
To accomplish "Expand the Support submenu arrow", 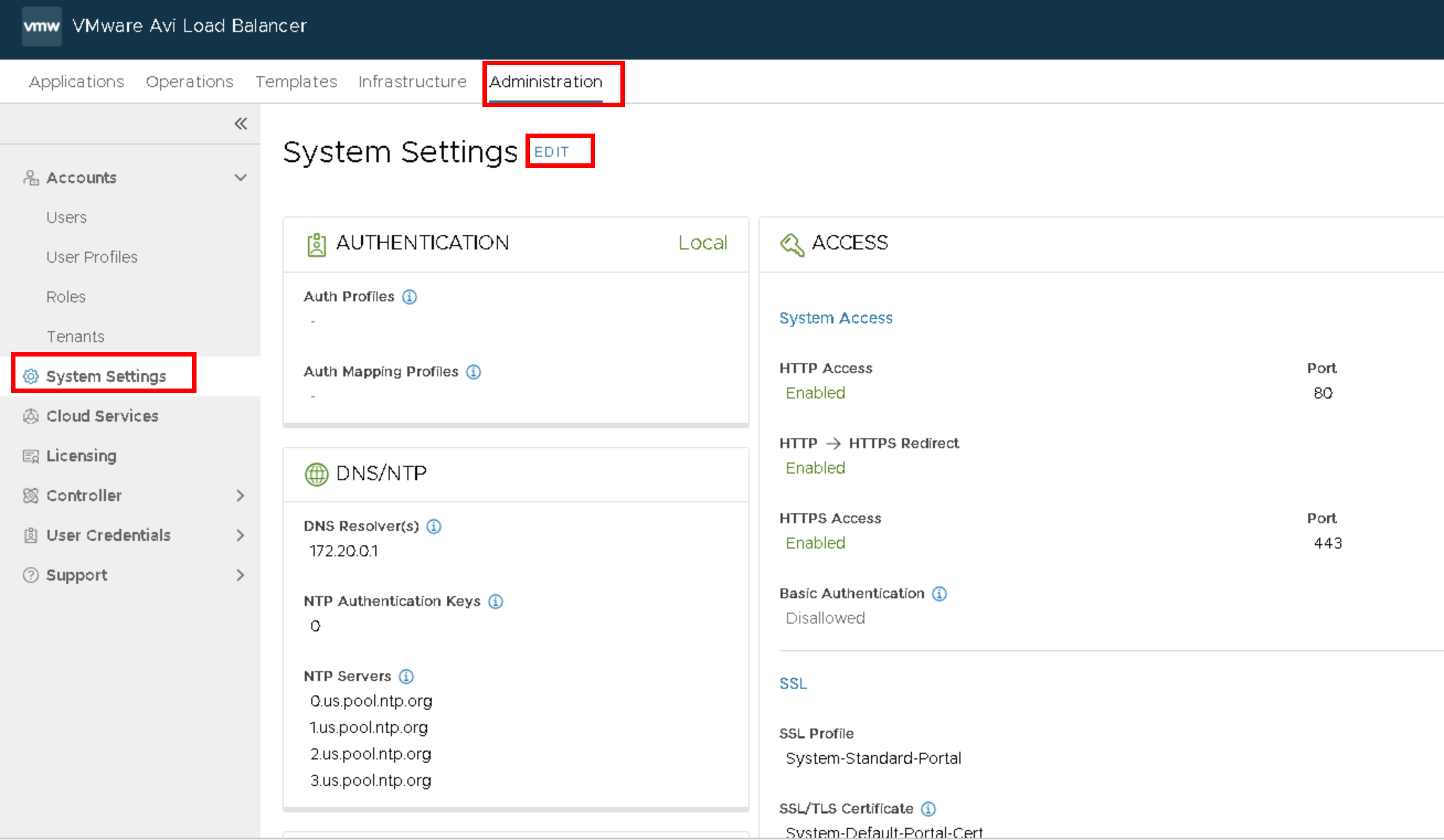I will 241,575.
